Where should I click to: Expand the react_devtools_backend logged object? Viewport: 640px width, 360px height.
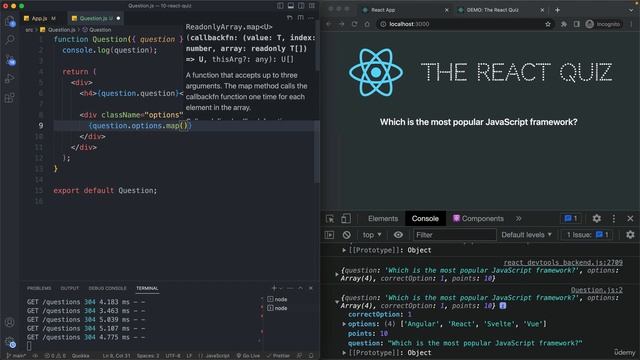[x=337, y=274]
